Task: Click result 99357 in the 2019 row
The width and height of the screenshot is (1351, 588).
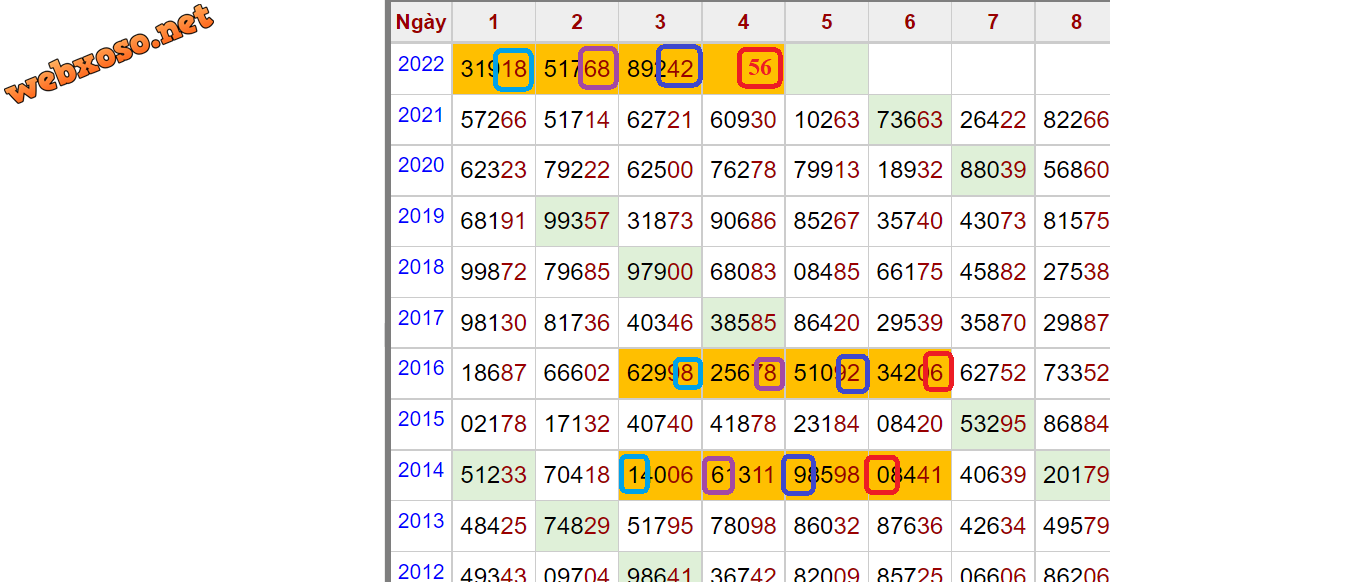Action: 576,222
